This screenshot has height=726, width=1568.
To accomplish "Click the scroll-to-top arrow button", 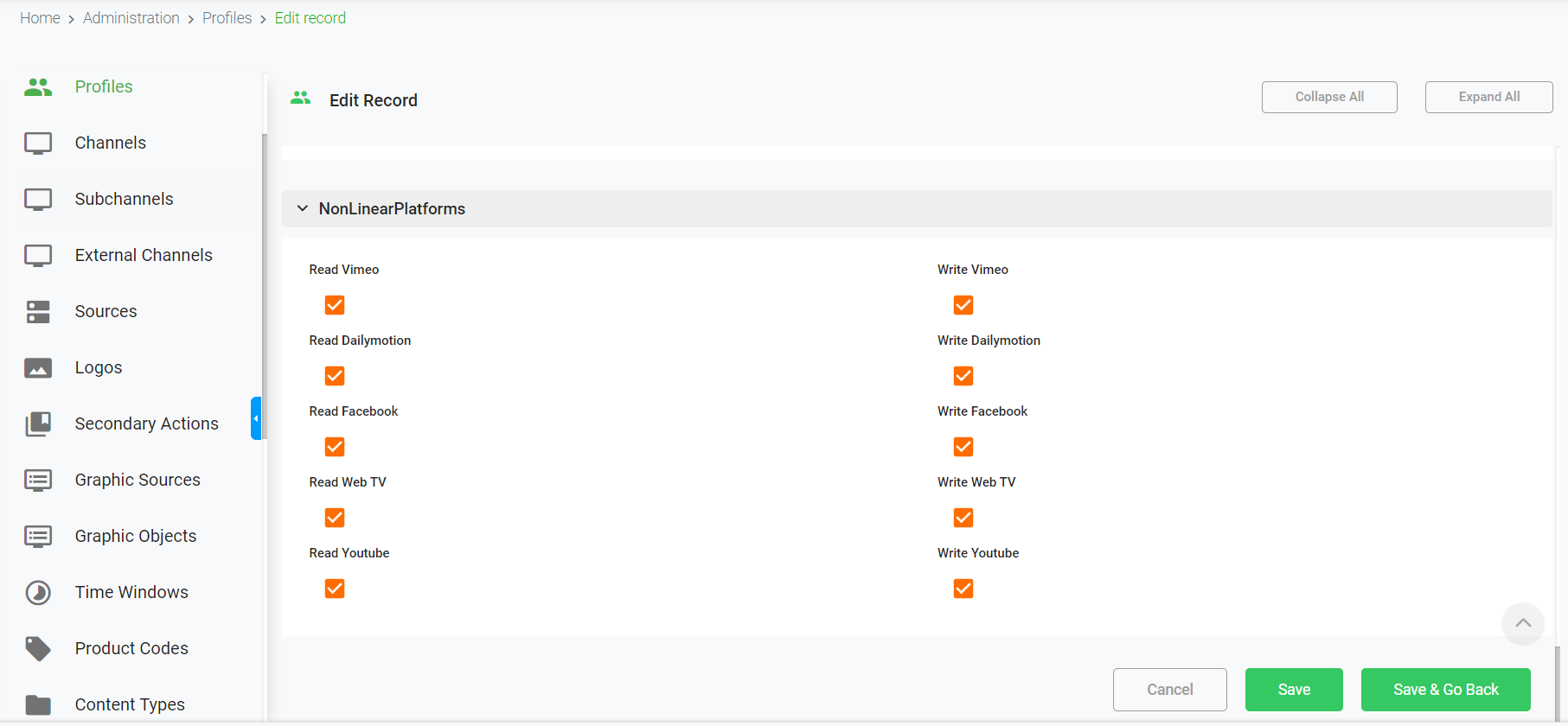I will click(1523, 623).
